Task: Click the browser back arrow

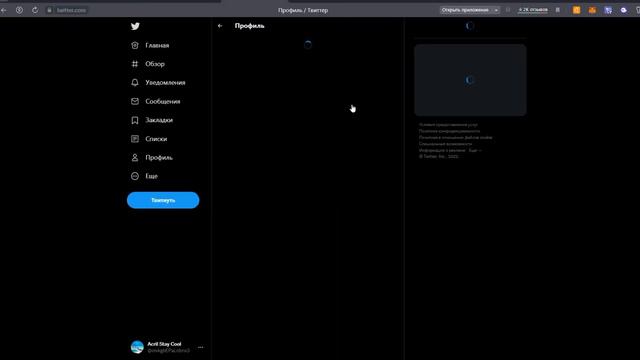Action: click(x=4, y=10)
